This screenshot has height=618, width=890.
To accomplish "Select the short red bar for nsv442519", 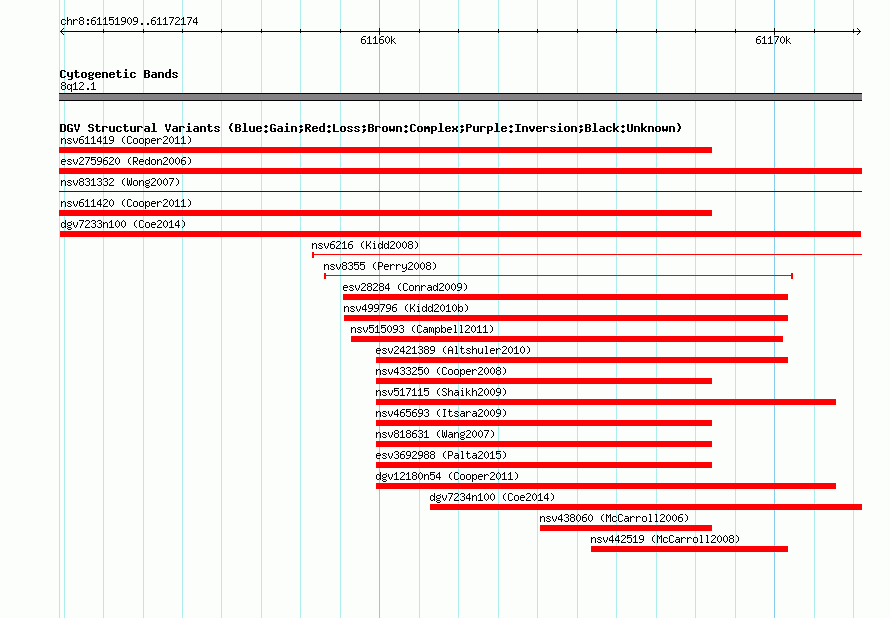I will tap(690, 549).
